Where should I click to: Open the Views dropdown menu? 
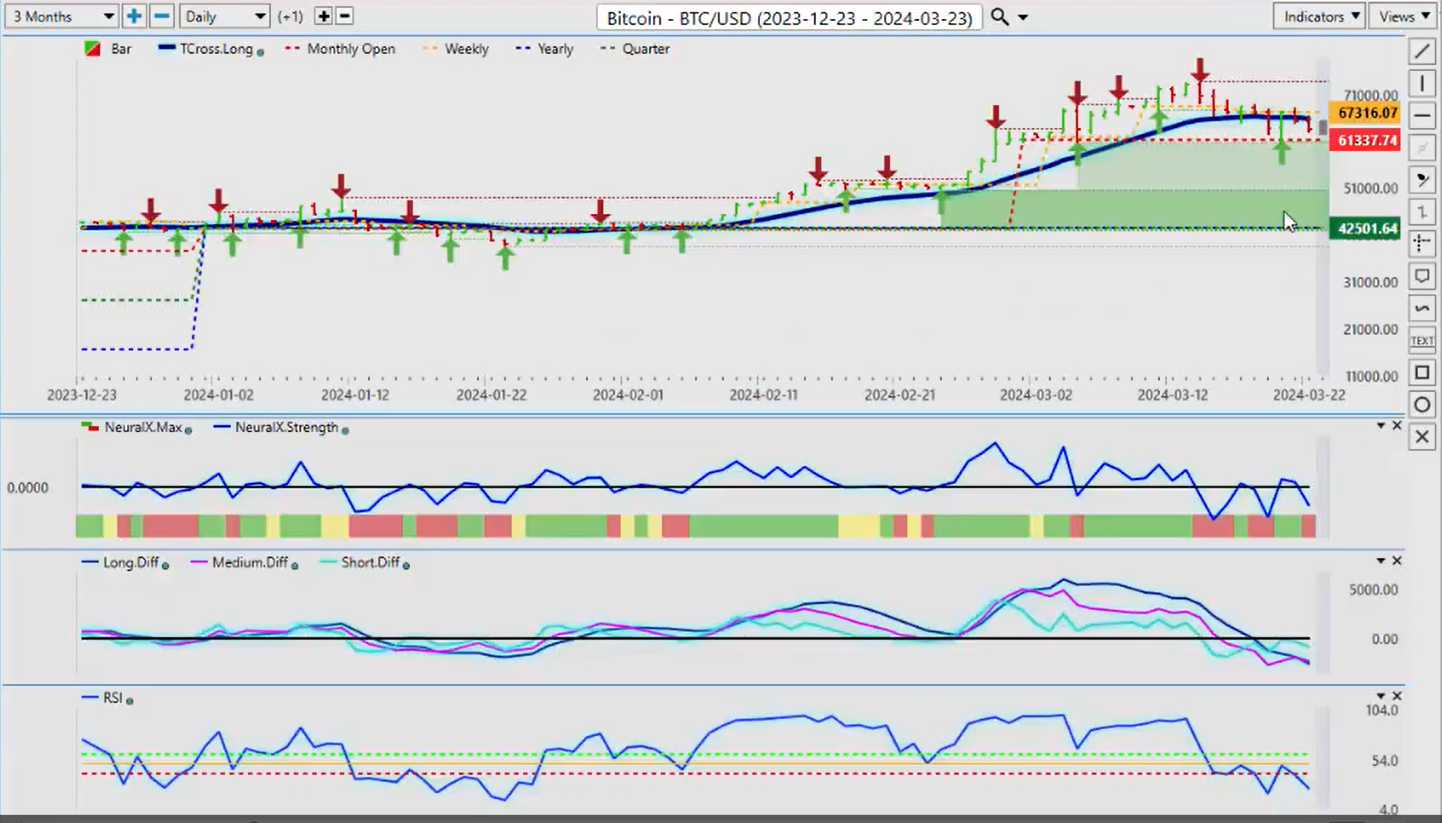point(1404,16)
